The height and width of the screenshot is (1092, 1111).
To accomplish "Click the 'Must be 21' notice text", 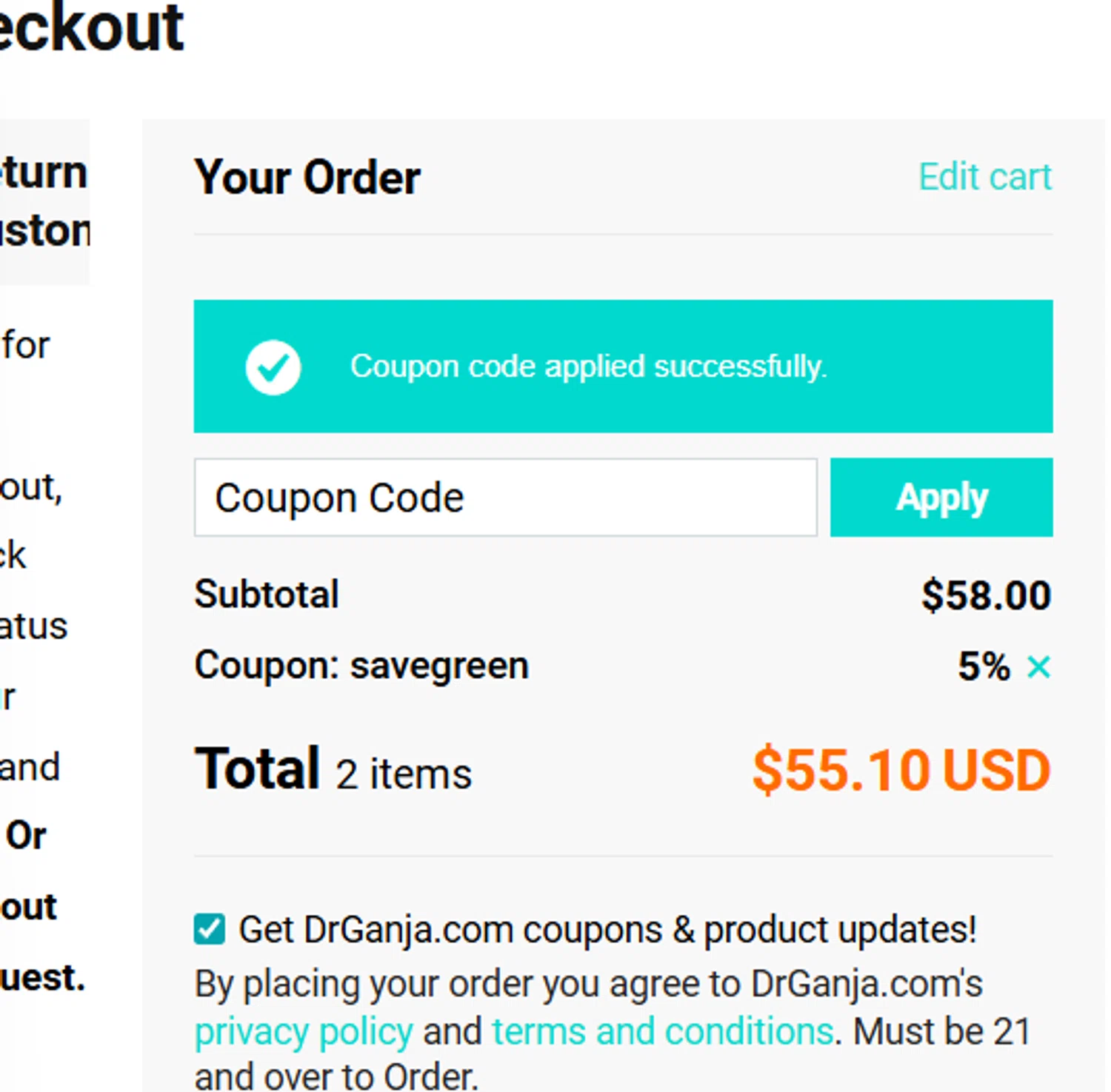I will [x=942, y=1031].
